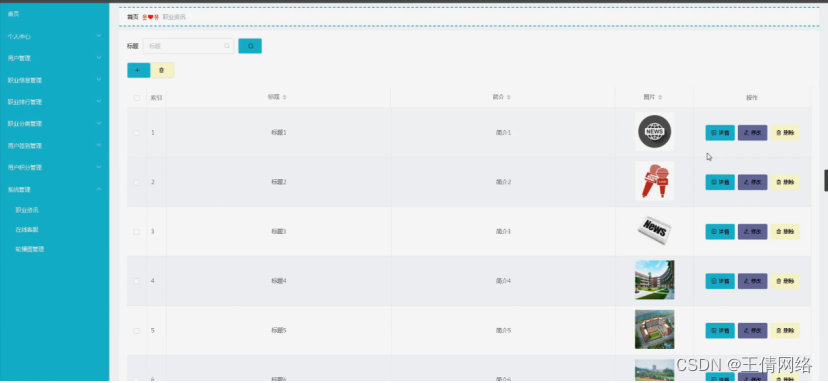Click 删除 for row 标题5
The image size is (828, 383).
tap(785, 331)
